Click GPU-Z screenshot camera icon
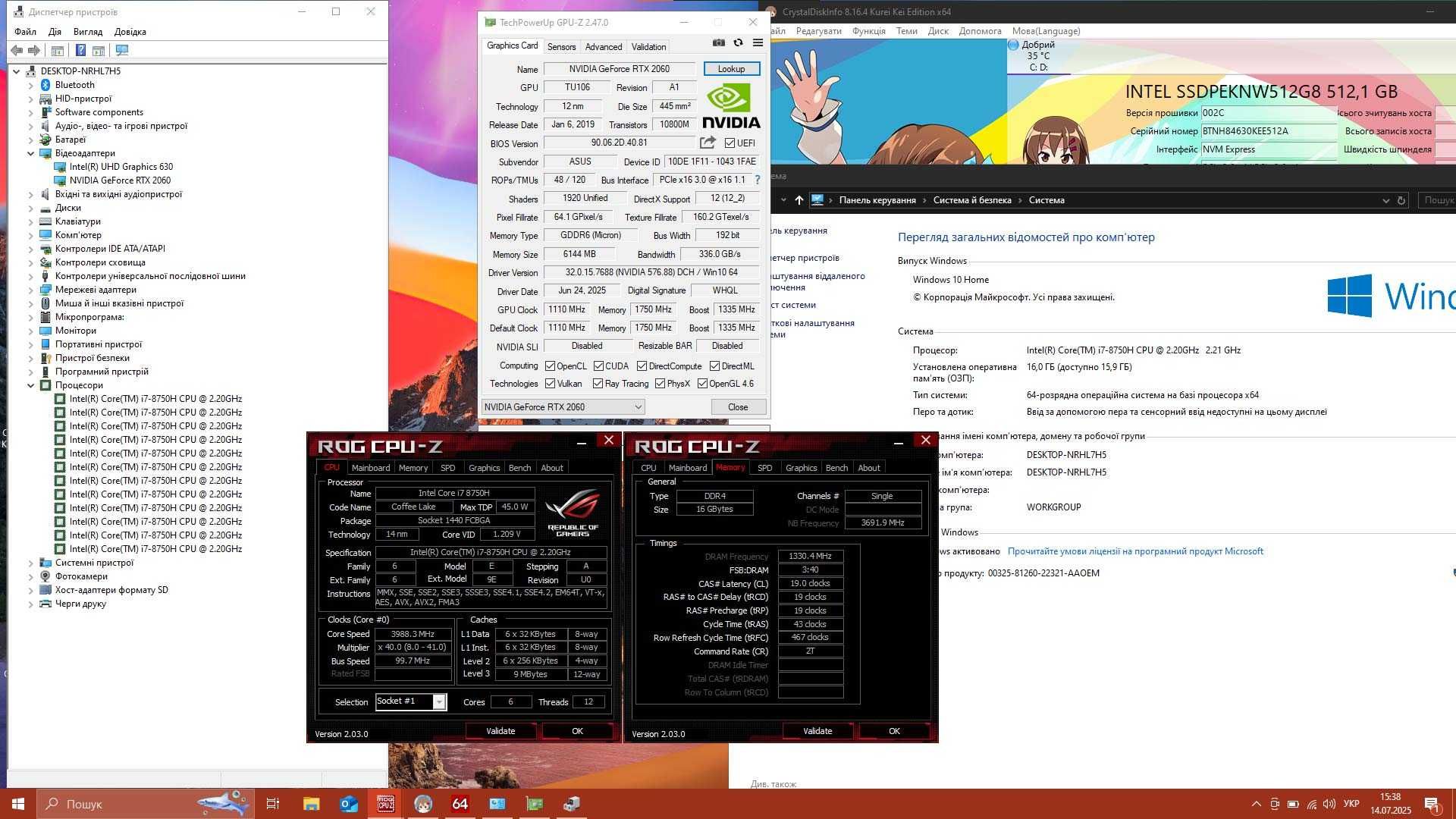Viewport: 1456px width, 819px height. pyautogui.click(x=718, y=43)
